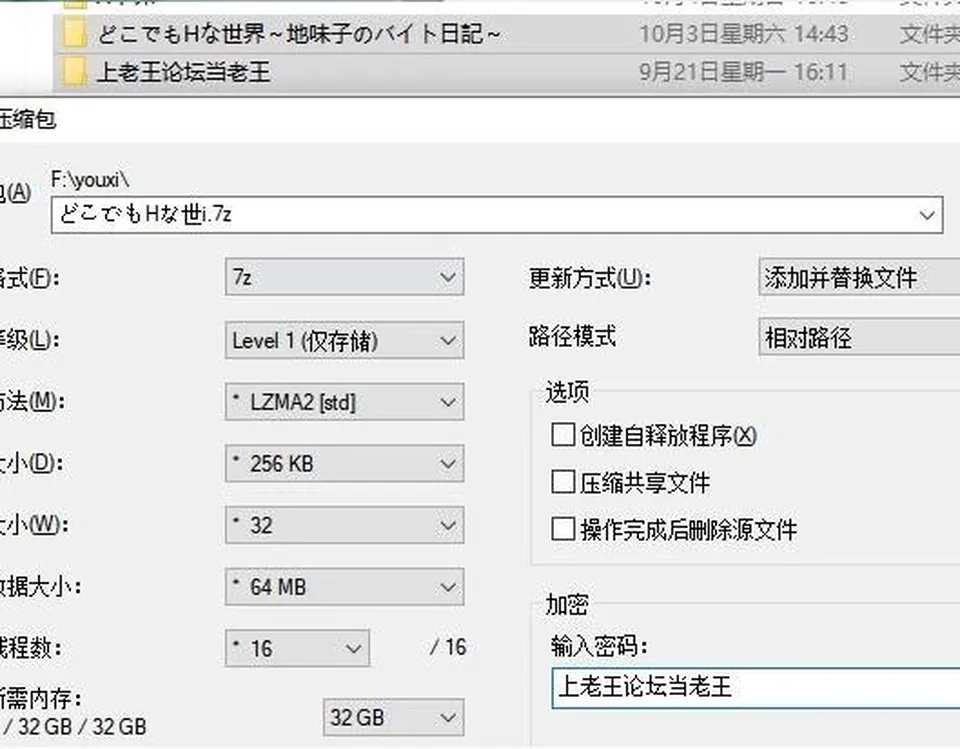Expand the 256 KB dictionary size dropdown
Image resolution: width=960 pixels, height=749 pixels.
point(344,464)
